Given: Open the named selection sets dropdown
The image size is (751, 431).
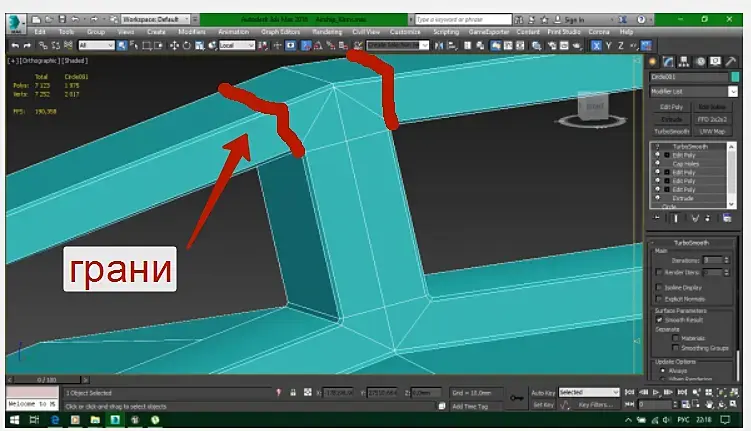Looking at the screenshot, I should point(398,45).
